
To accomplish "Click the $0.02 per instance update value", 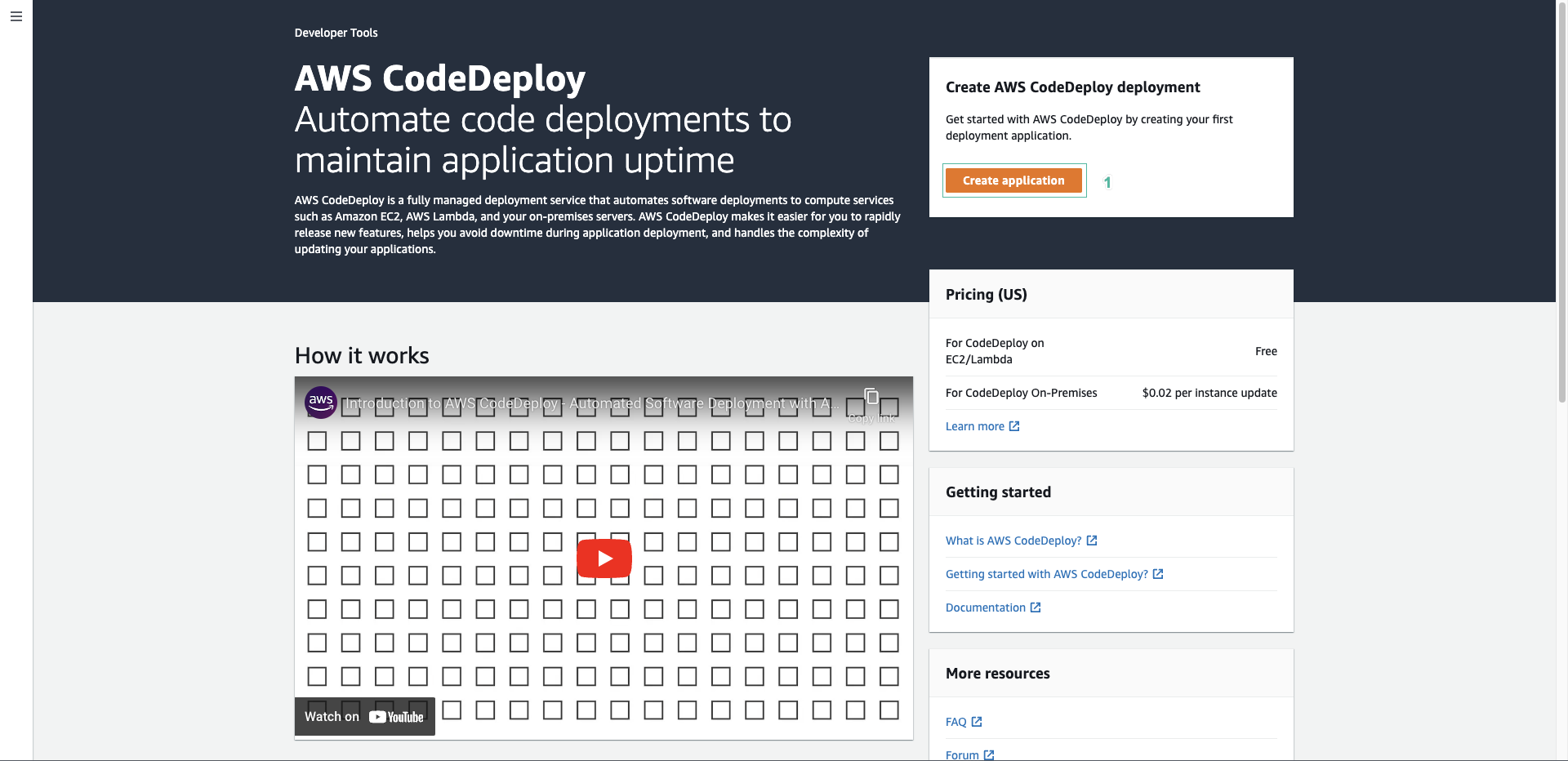I will (x=1209, y=393).
